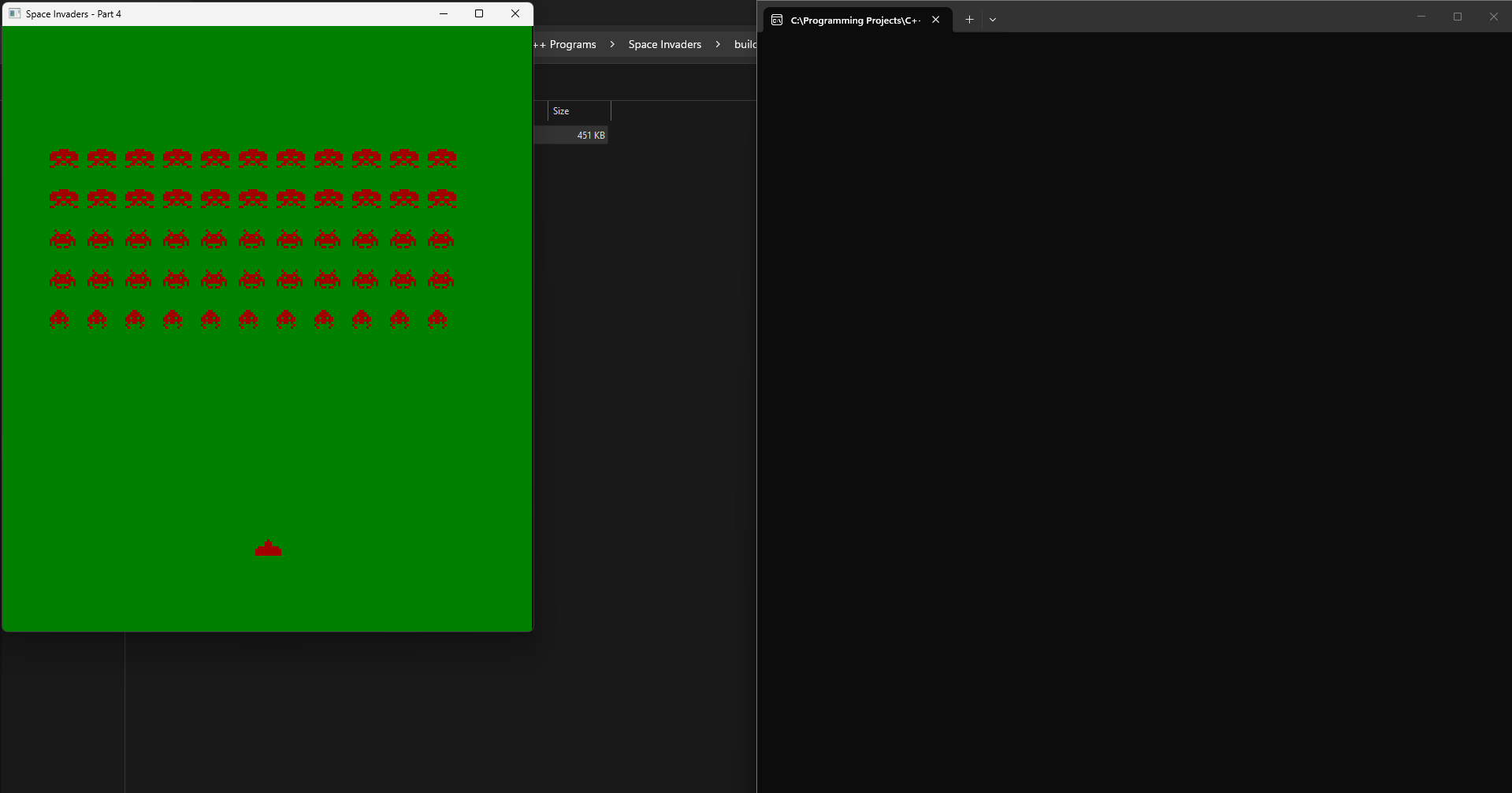Click the 'Space Invaders' breadcrumb in File Explorer
This screenshot has width=1512, height=793.
pyautogui.click(x=665, y=44)
